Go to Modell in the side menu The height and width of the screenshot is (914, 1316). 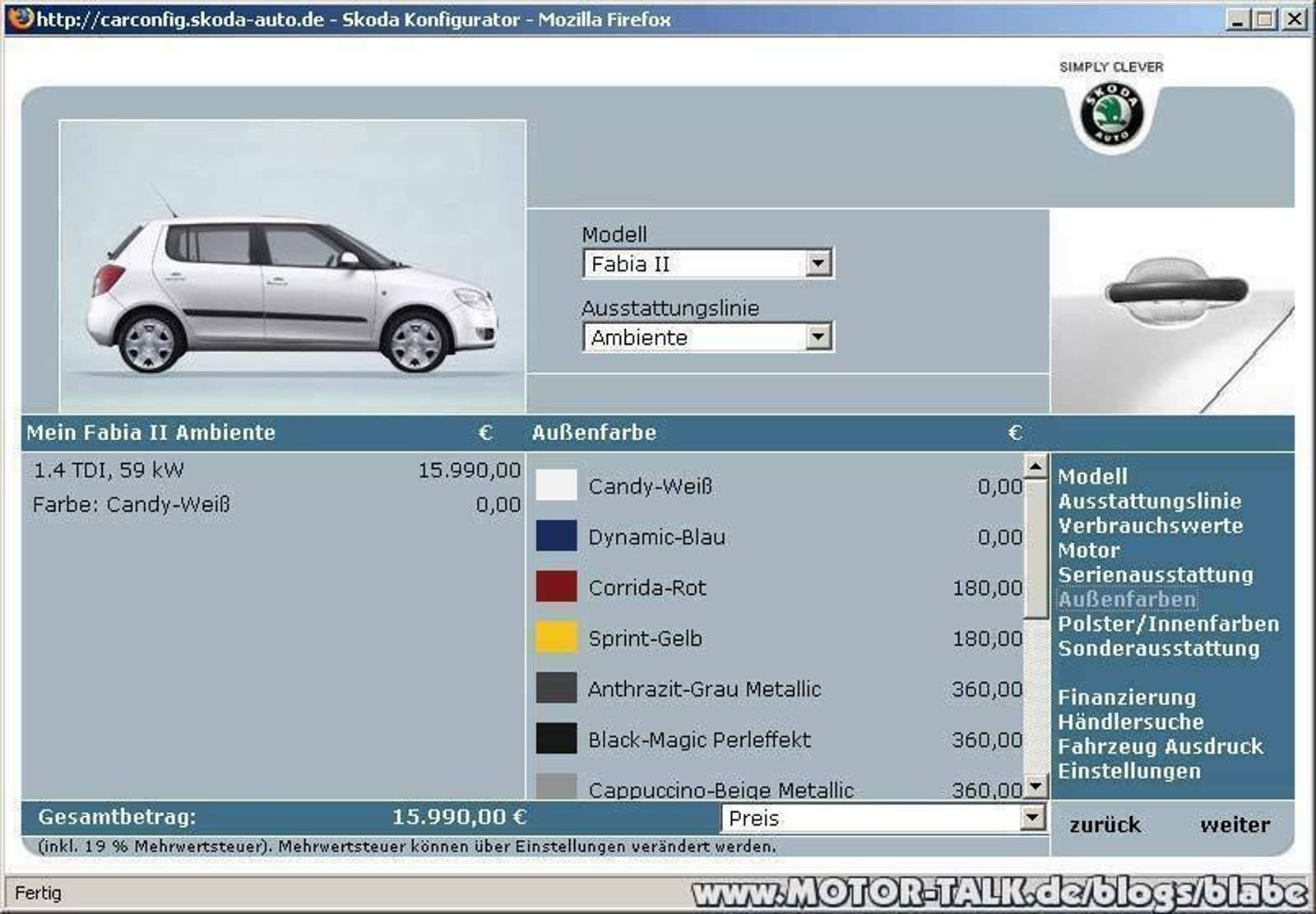pyautogui.click(x=1092, y=476)
